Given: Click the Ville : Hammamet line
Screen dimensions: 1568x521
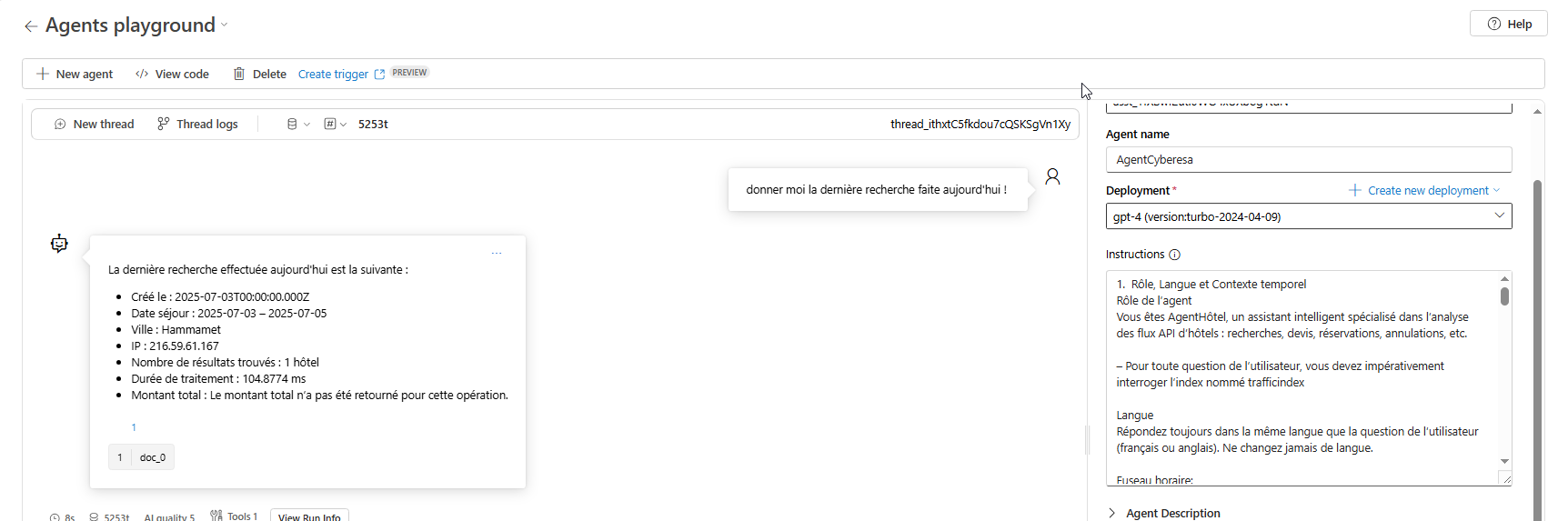Looking at the screenshot, I should pyautogui.click(x=176, y=329).
